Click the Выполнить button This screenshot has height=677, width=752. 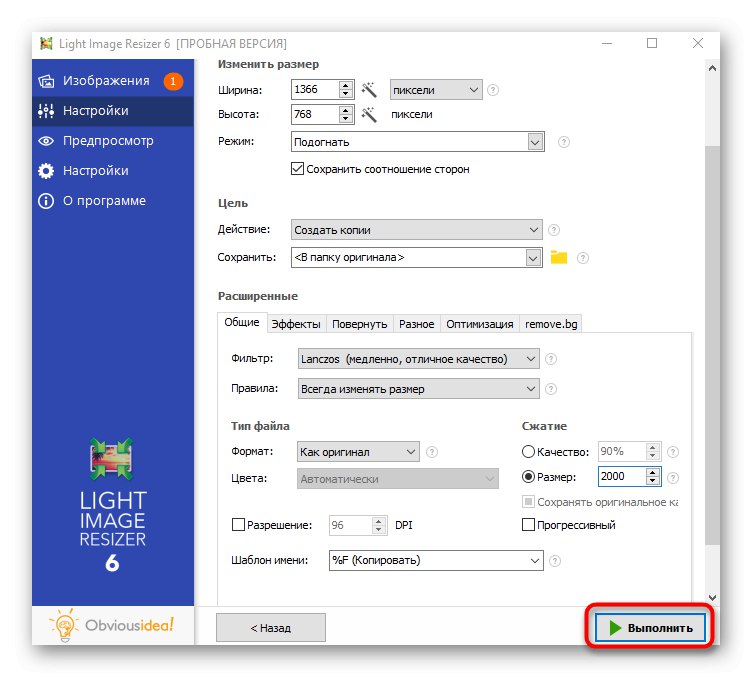pyautogui.click(x=650, y=628)
